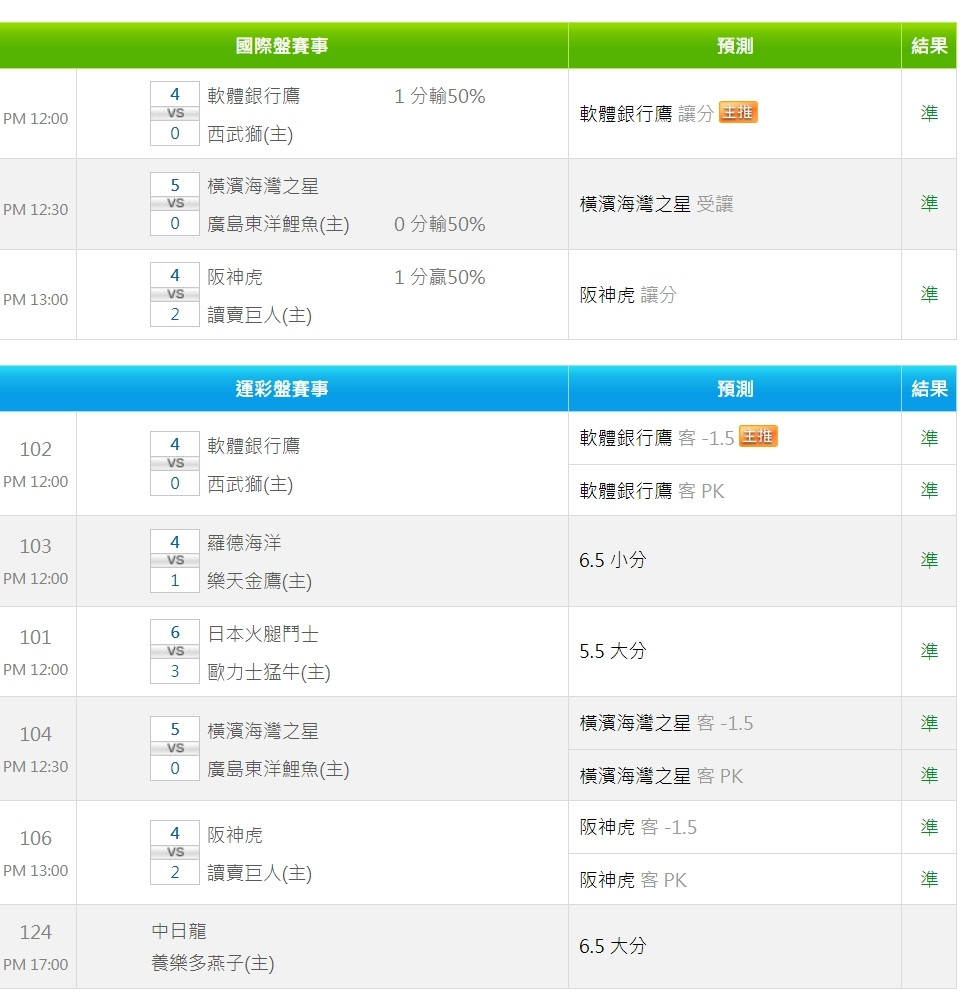Select 養樂多燕子(主) team name
This screenshot has width=967, height=994.
tap(212, 964)
